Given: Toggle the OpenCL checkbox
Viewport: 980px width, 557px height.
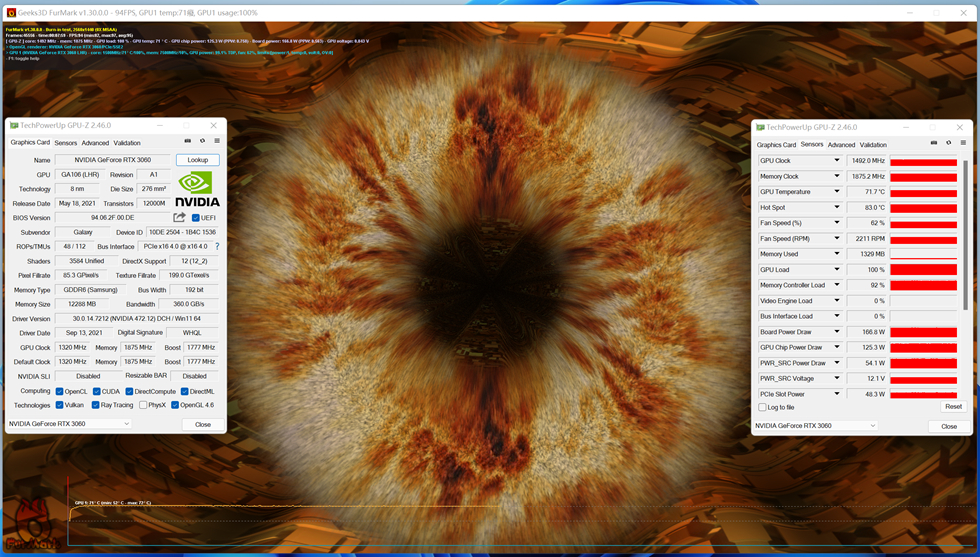Looking at the screenshot, I should pyautogui.click(x=59, y=391).
